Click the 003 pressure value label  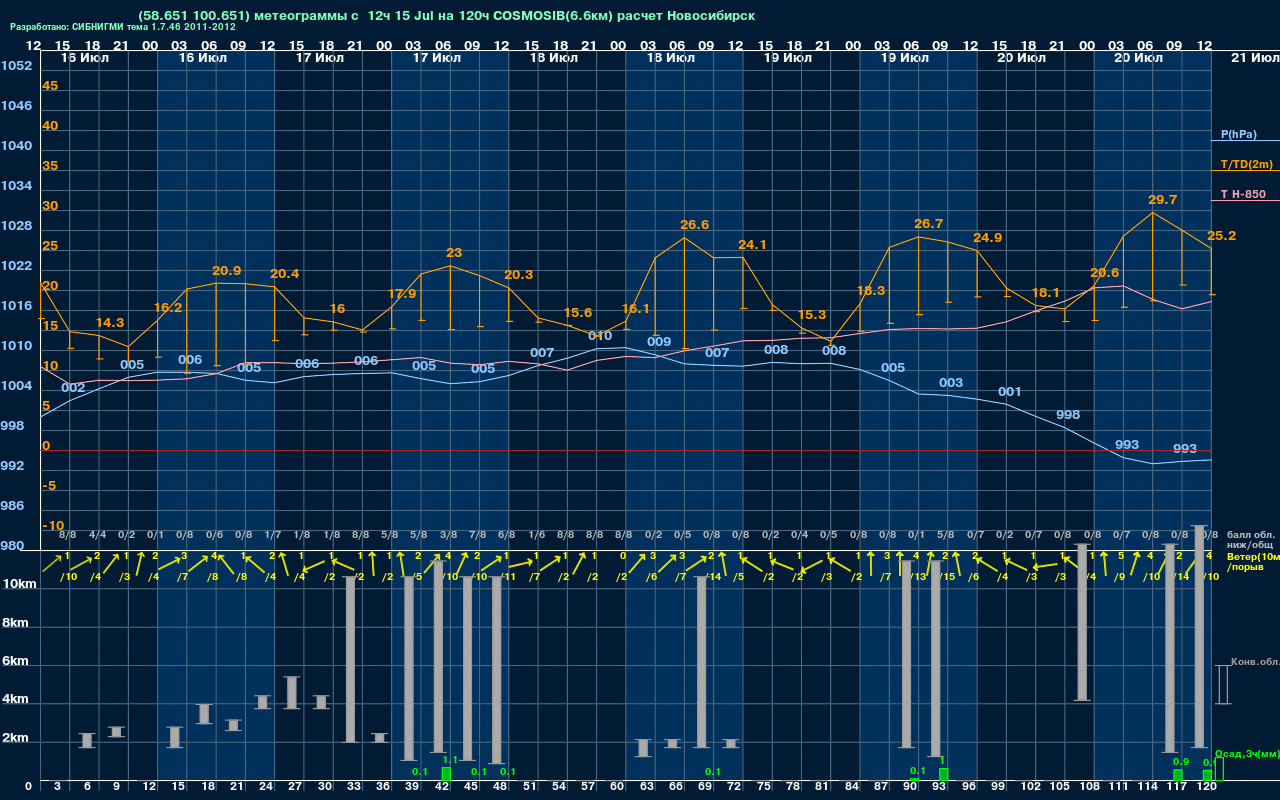click(x=951, y=383)
